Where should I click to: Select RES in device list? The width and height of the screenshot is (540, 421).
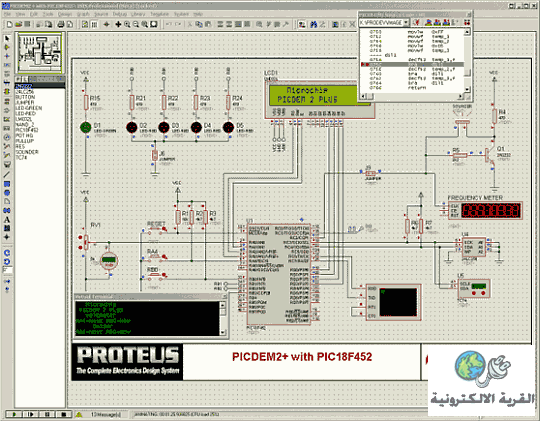pos(20,146)
